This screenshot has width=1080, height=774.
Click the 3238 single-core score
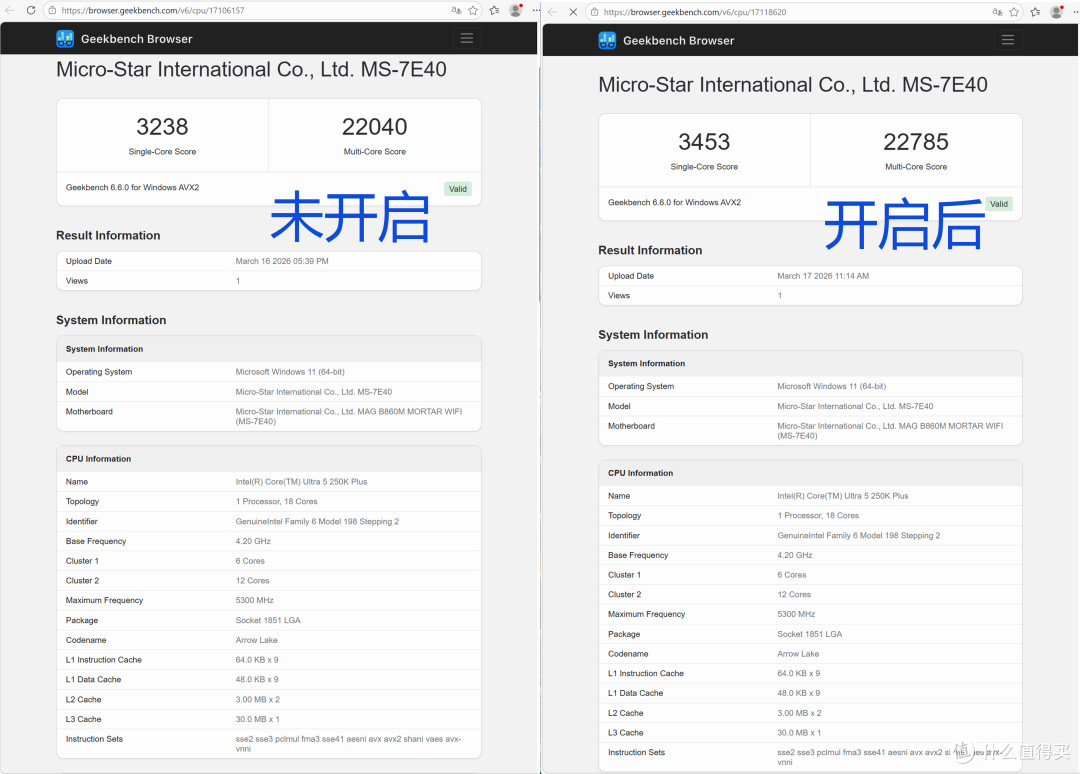click(x=162, y=127)
